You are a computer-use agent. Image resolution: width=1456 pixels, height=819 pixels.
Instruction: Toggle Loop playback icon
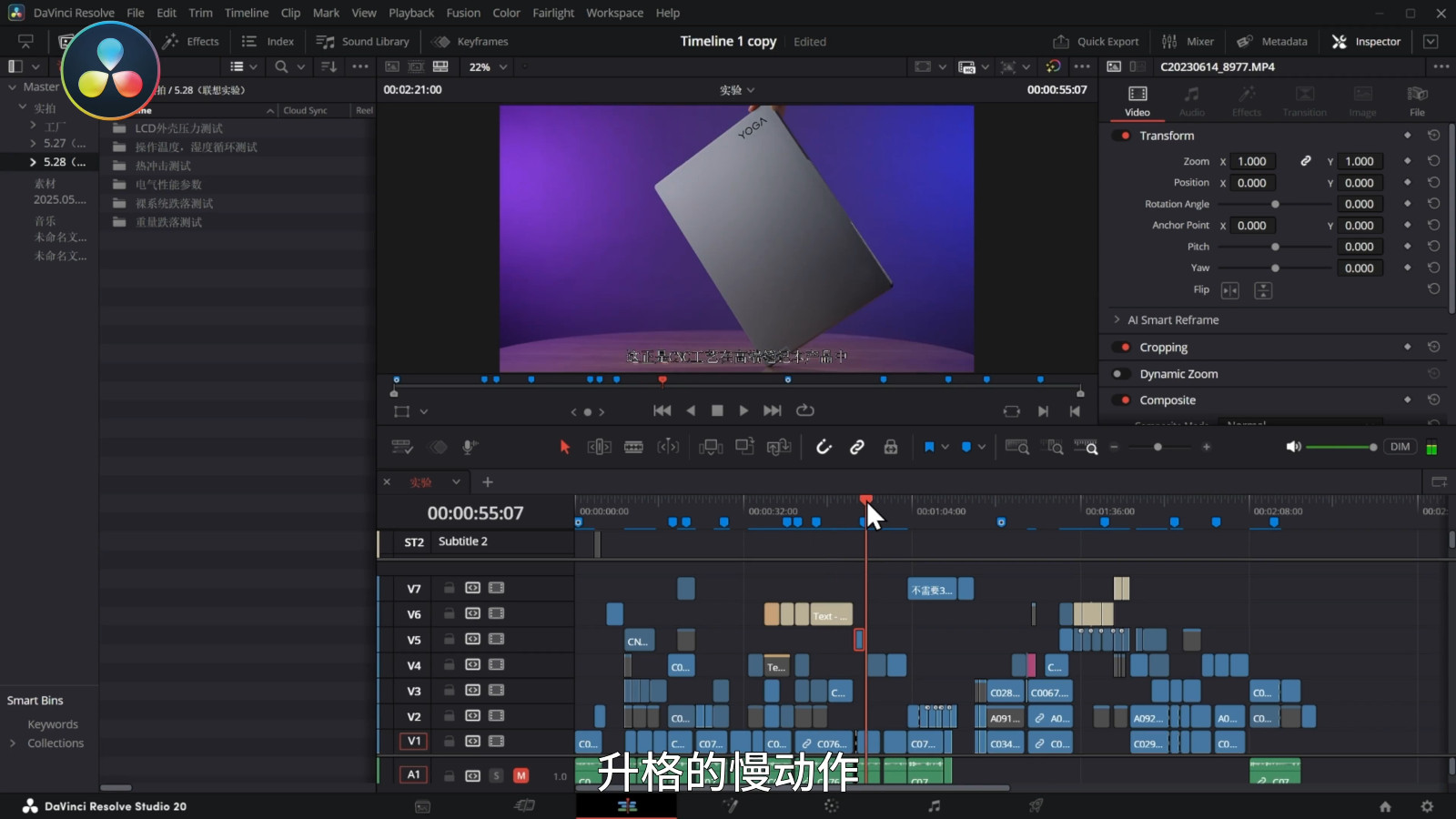805,411
